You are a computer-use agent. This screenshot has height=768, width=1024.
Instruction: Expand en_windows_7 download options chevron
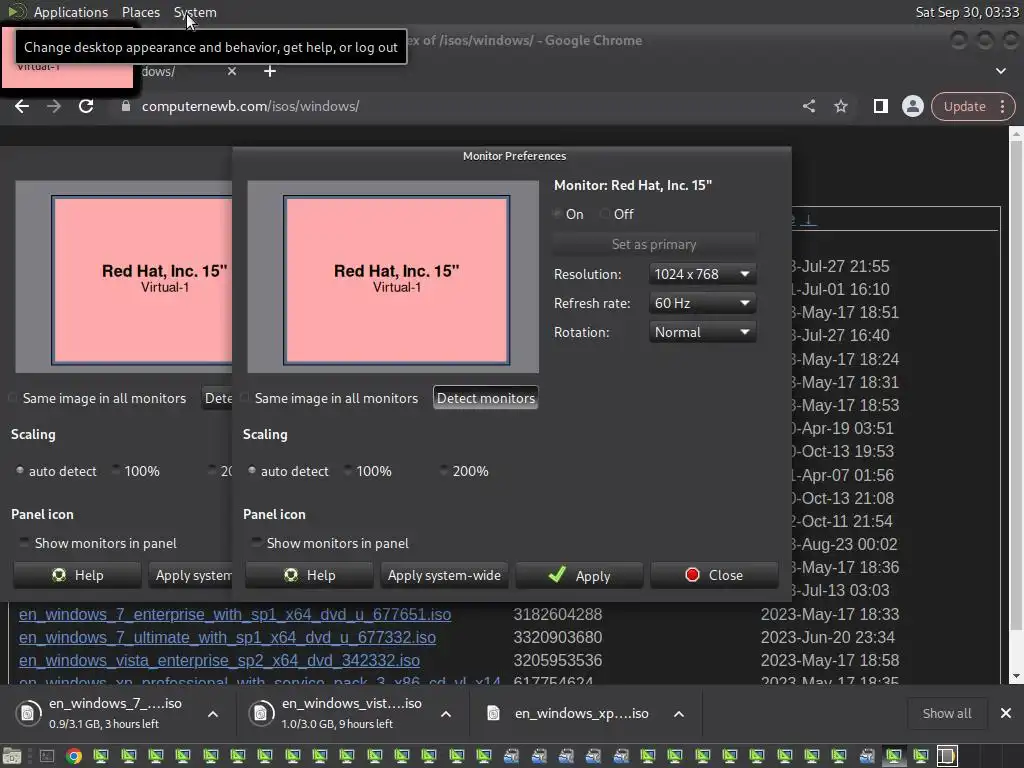213,714
